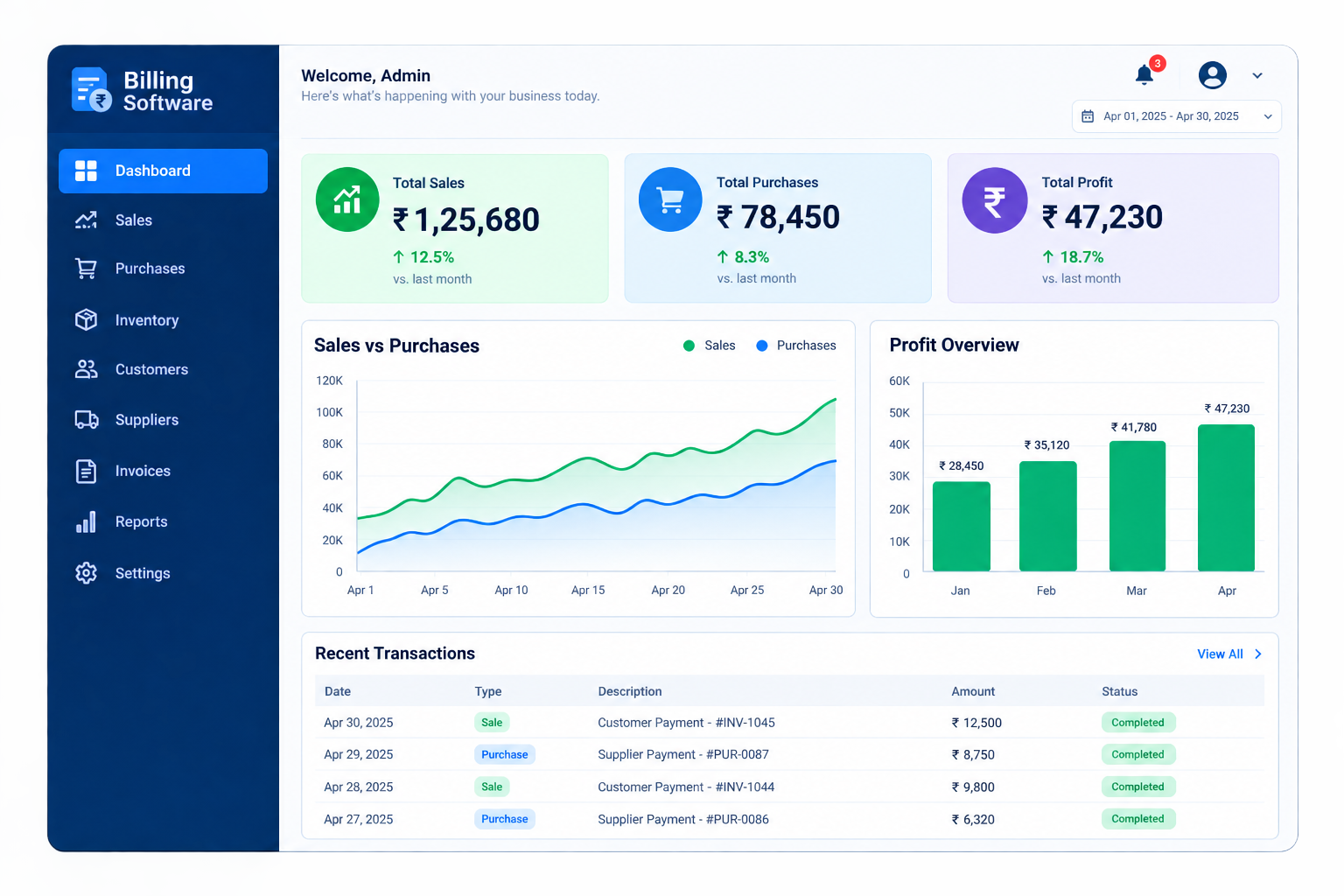The height and width of the screenshot is (896, 1344).
Task: Open the Settings menu item
Action: coord(163,573)
